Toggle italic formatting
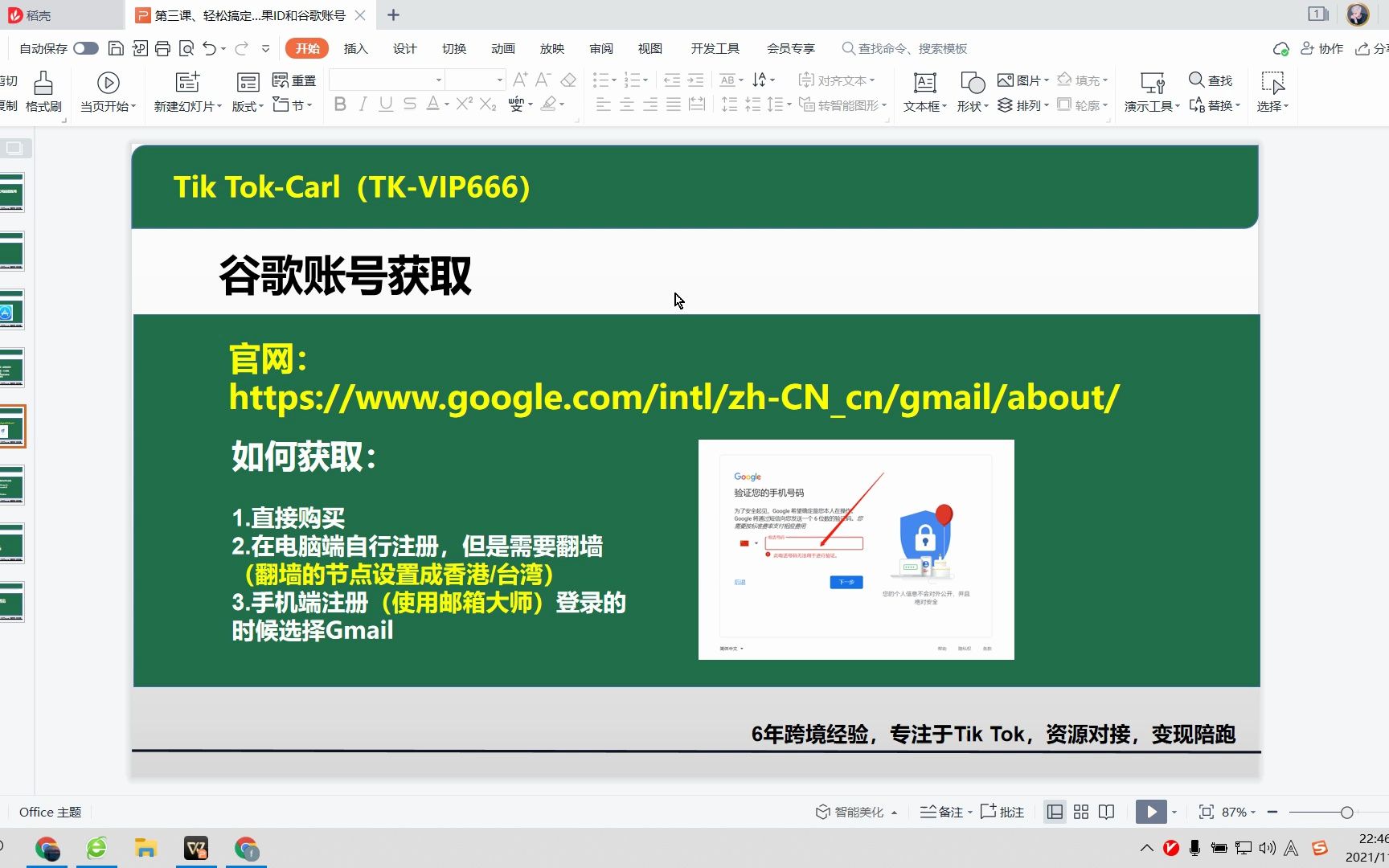This screenshot has width=1389, height=868. pyautogui.click(x=363, y=104)
